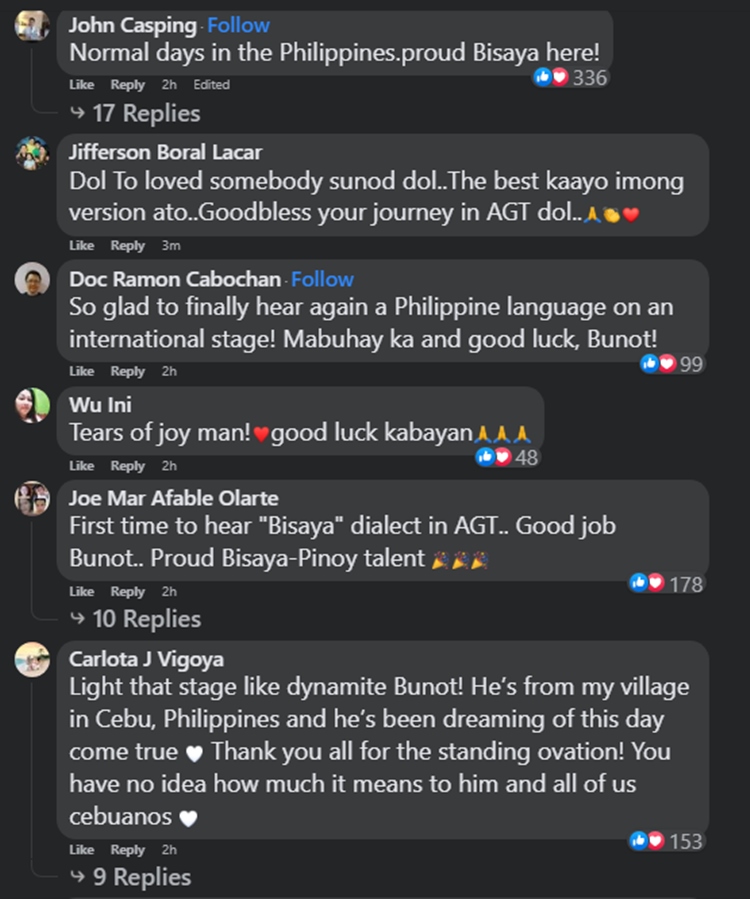Open Carlota J Vigoya's profile picture
This screenshot has height=899, width=750.
[x=32, y=658]
